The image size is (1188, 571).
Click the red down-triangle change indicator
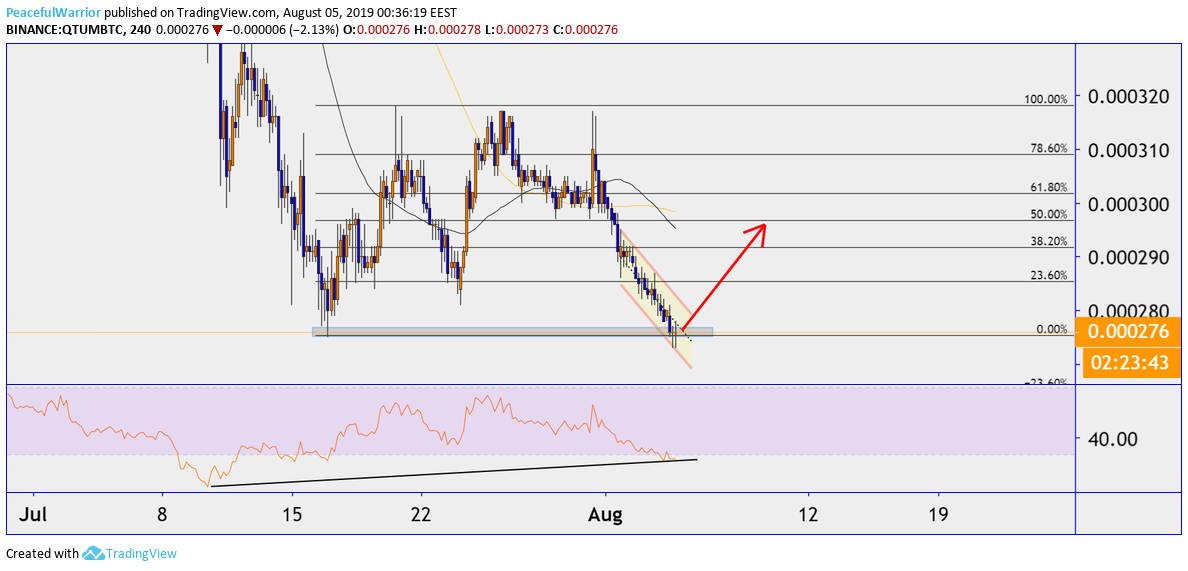217,30
